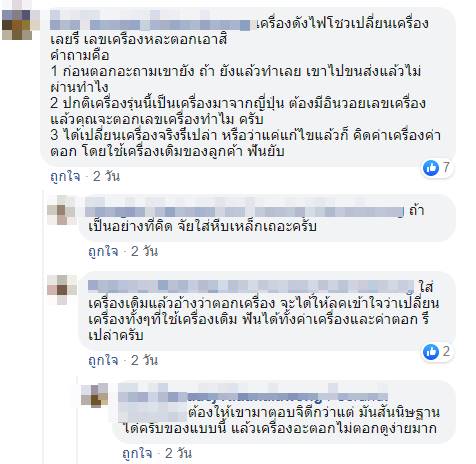This screenshot has width=476, height=464.
Task: Click the blue thumbs-up icon beside 2
Action: pos(431,352)
